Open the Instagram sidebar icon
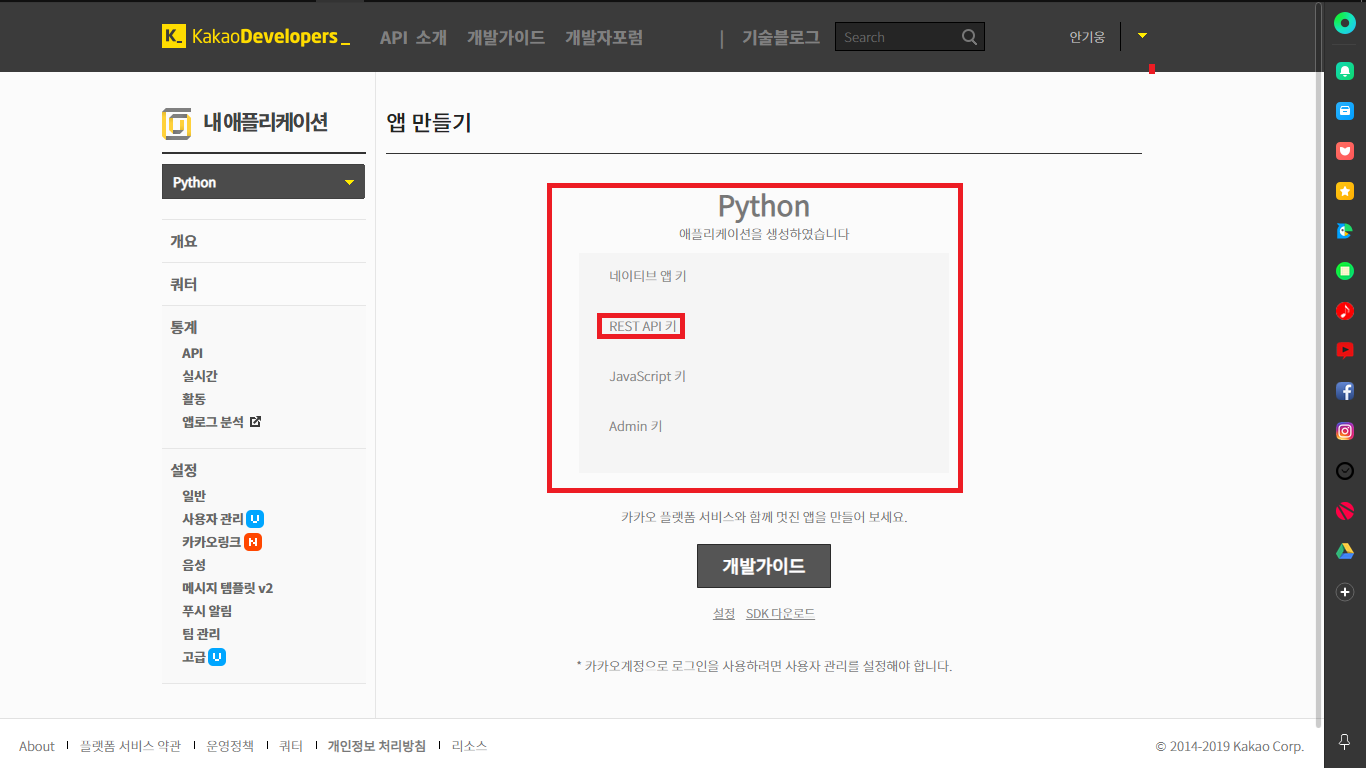Screen dimensions: 1366x768 point(1345,431)
